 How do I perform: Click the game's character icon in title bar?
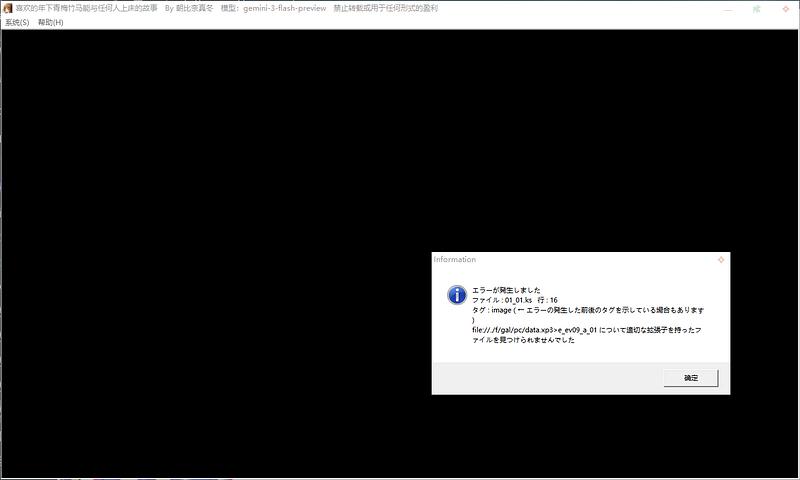8,8
